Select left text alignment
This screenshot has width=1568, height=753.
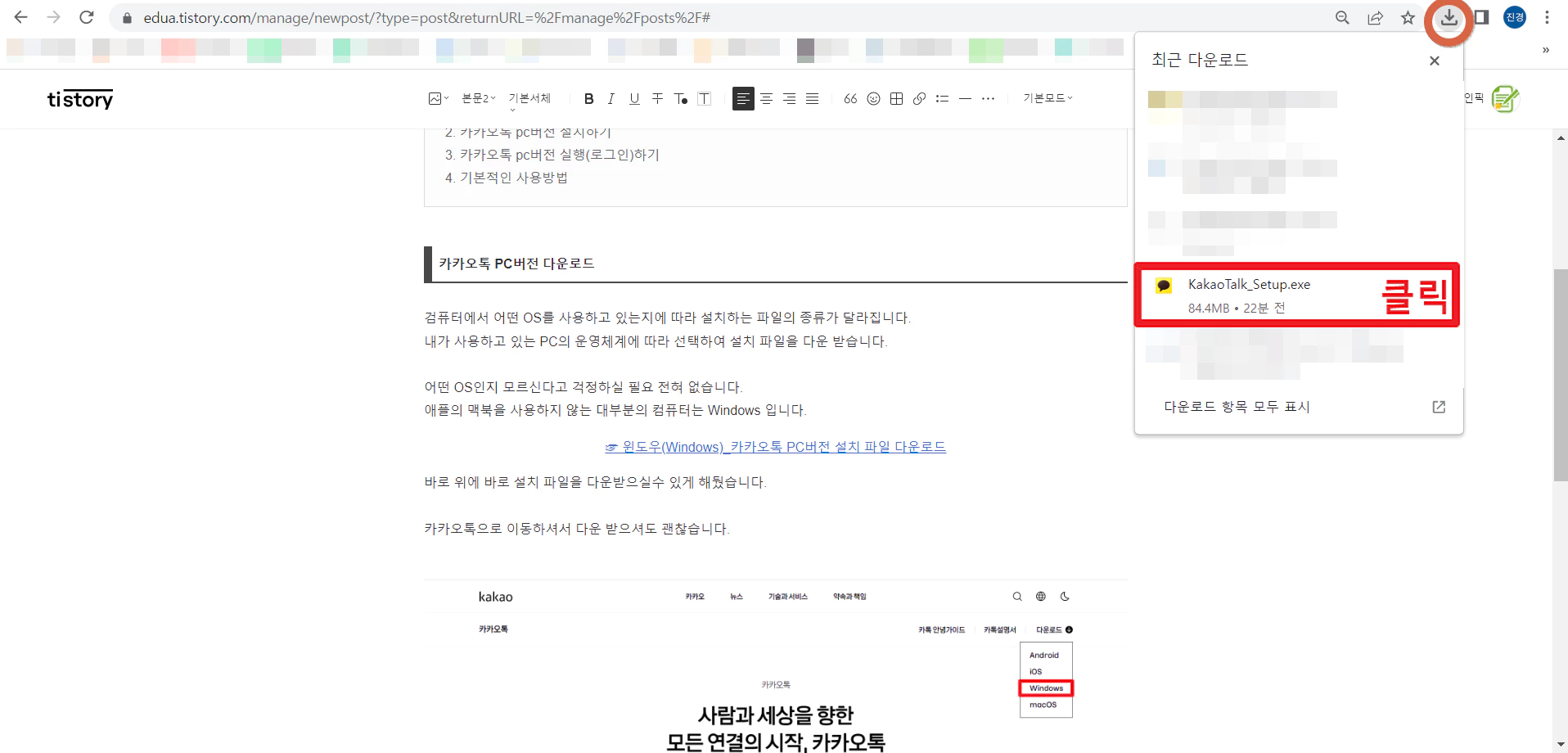click(743, 98)
